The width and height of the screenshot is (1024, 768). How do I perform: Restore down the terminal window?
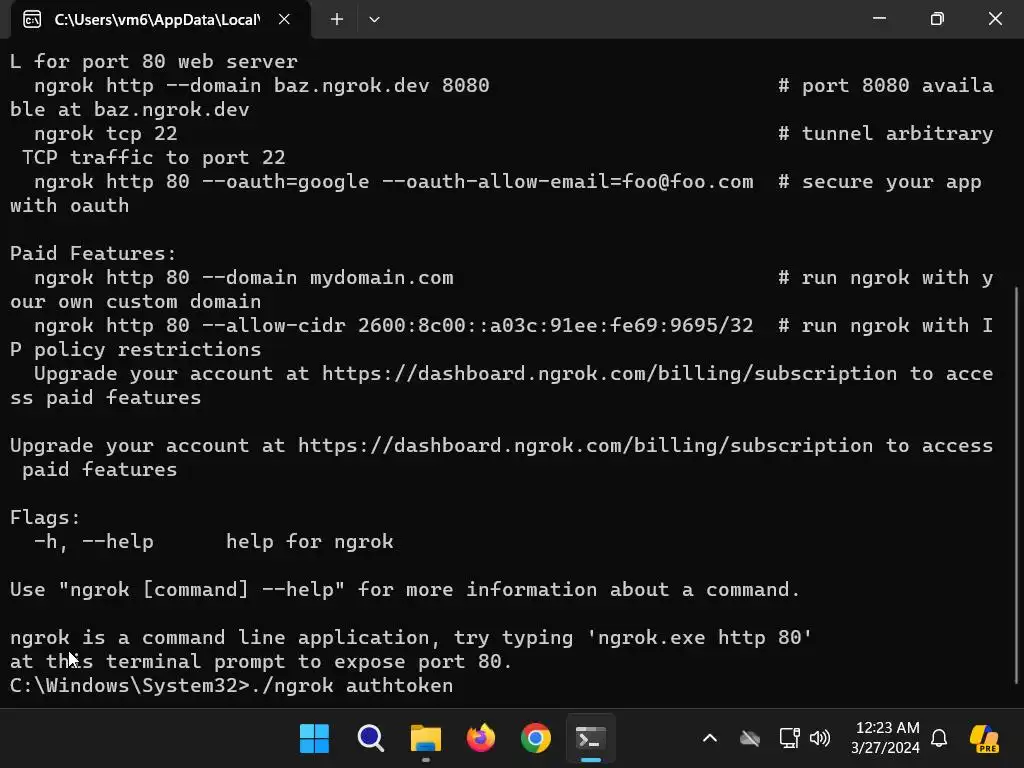tap(937, 19)
